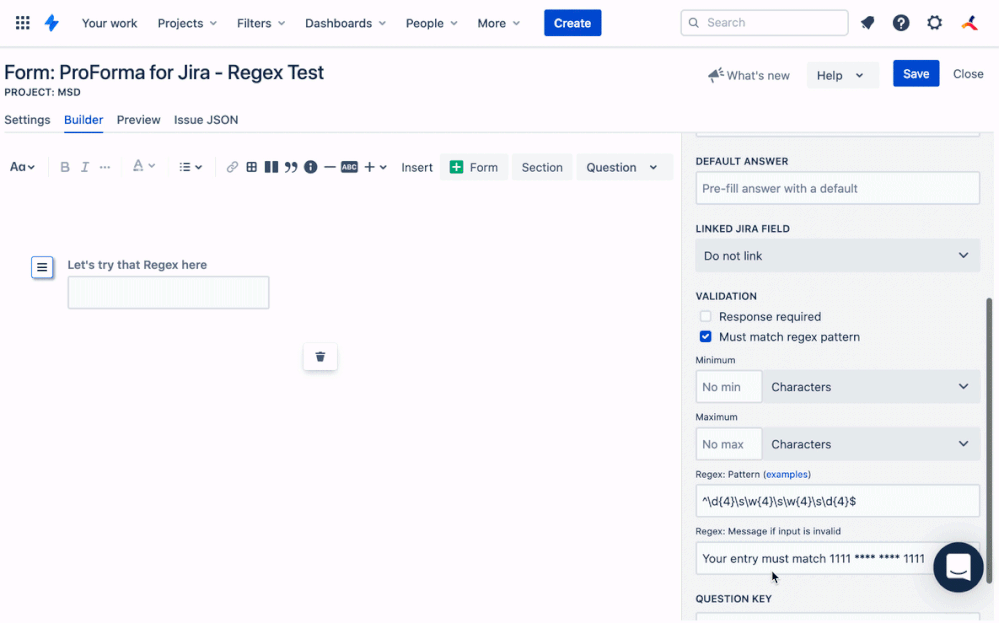999x623 pixels.
Task: Enable the Response required checkbox
Action: click(x=705, y=316)
